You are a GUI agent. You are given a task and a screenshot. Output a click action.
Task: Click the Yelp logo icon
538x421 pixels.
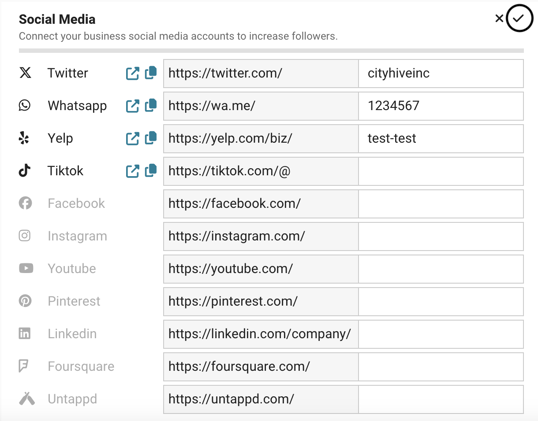pos(24,138)
